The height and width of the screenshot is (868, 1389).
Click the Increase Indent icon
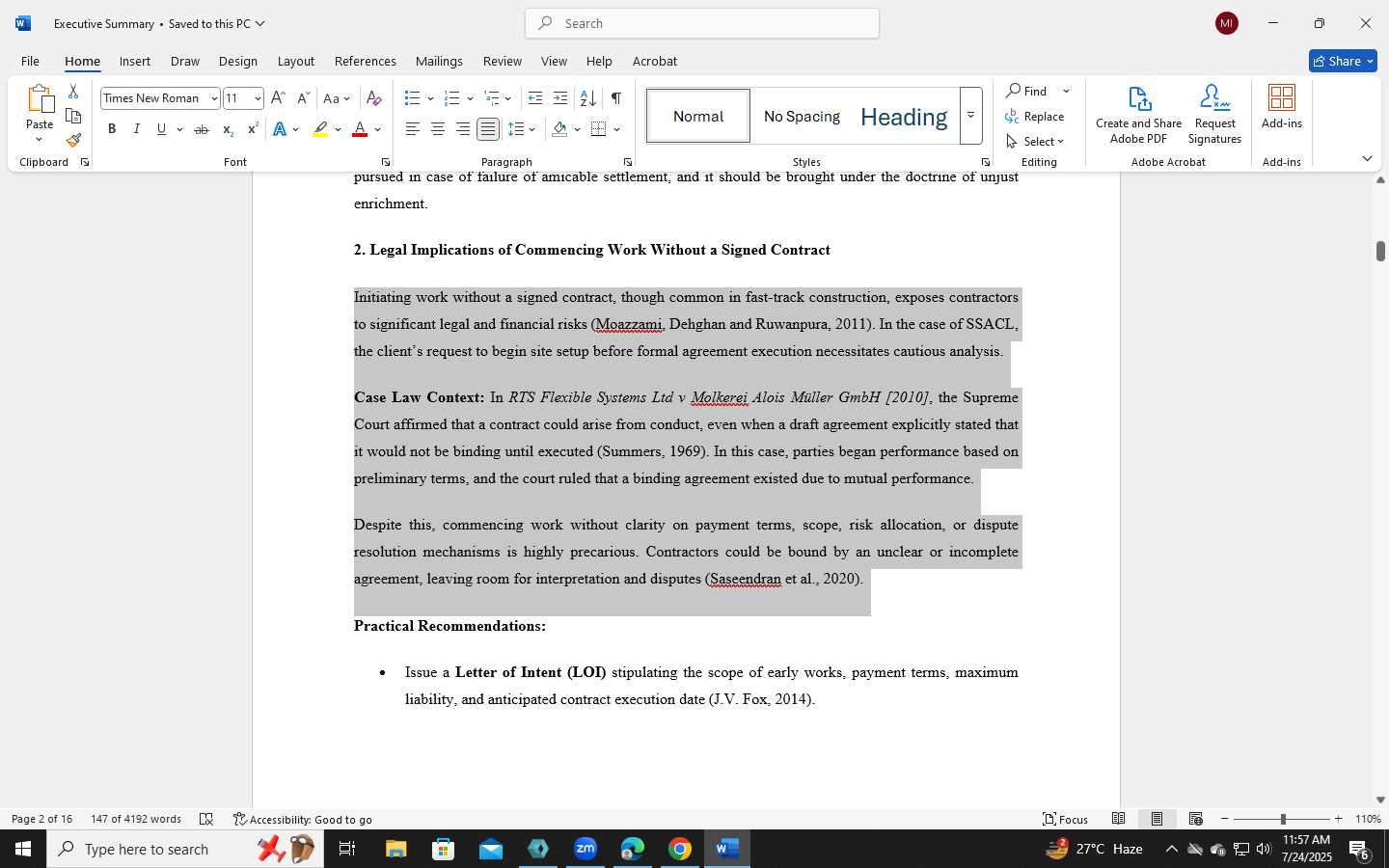click(560, 98)
